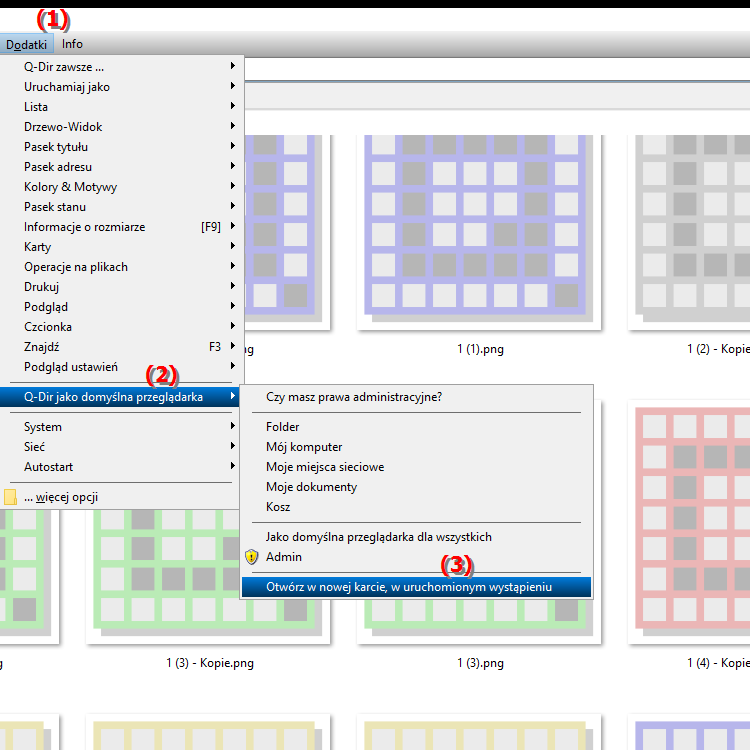This screenshot has width=750, height=750.
Task: Open the Info menu
Action: pyautogui.click(x=72, y=44)
